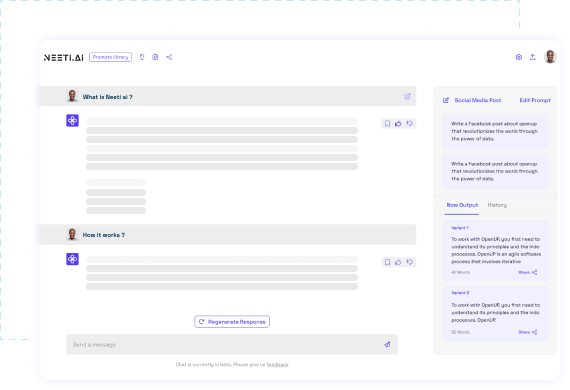Like the first AI response

[x=398, y=124]
